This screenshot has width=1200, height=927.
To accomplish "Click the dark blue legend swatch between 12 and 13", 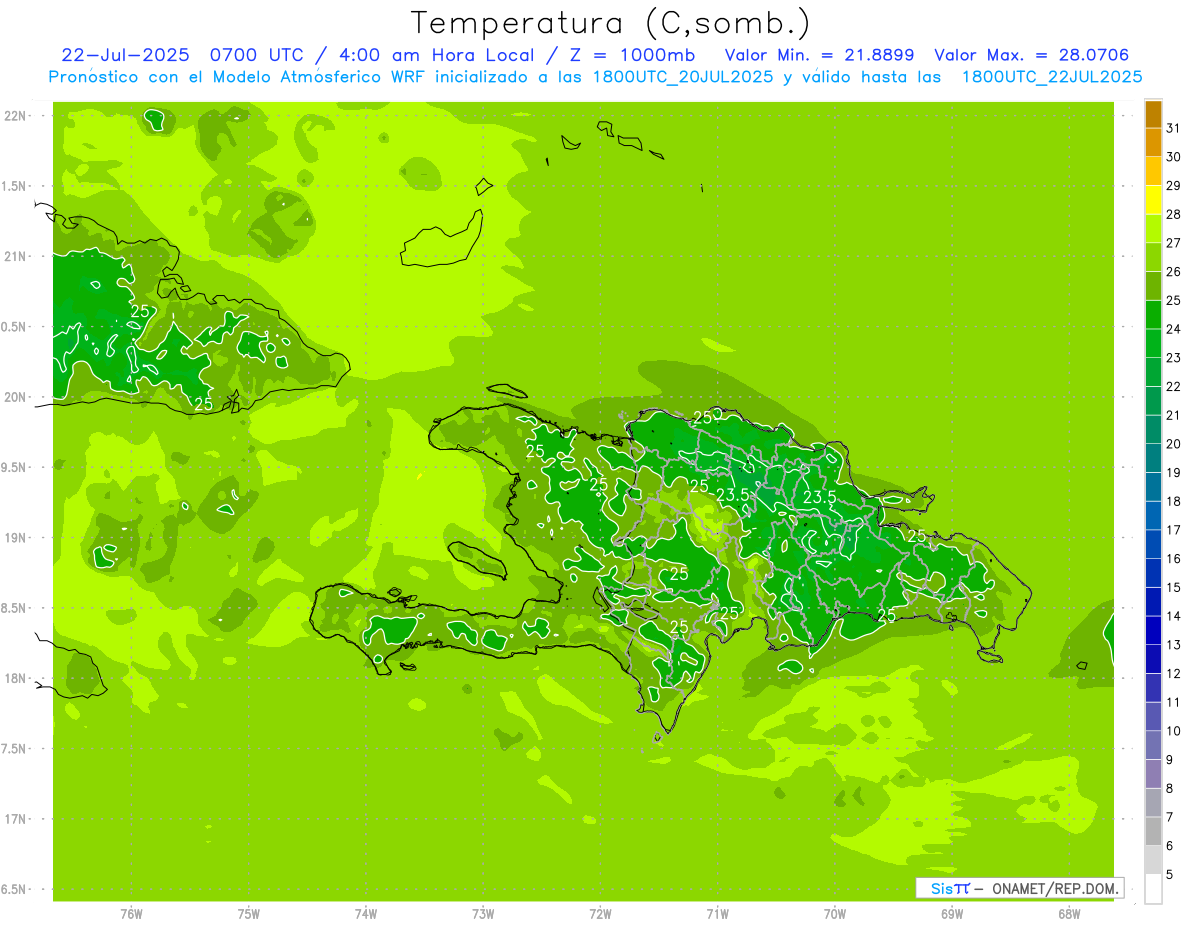I will (1153, 659).
